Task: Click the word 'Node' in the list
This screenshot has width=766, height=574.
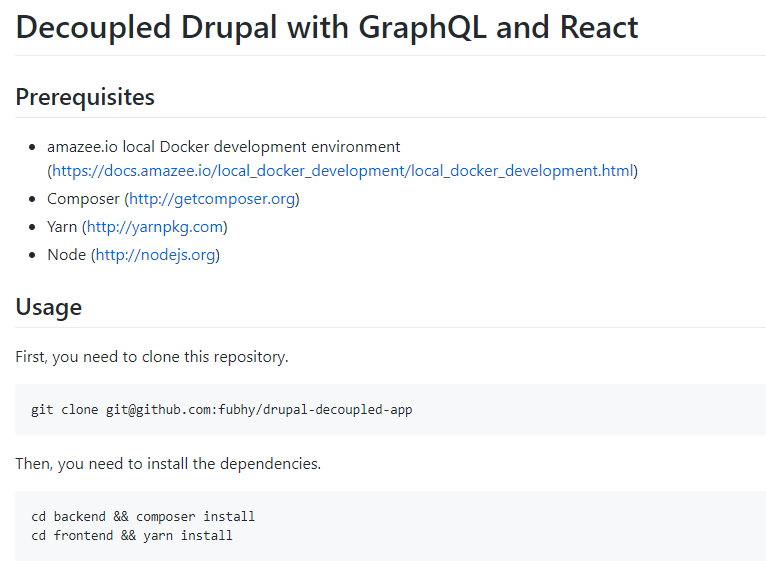Action: tap(66, 255)
